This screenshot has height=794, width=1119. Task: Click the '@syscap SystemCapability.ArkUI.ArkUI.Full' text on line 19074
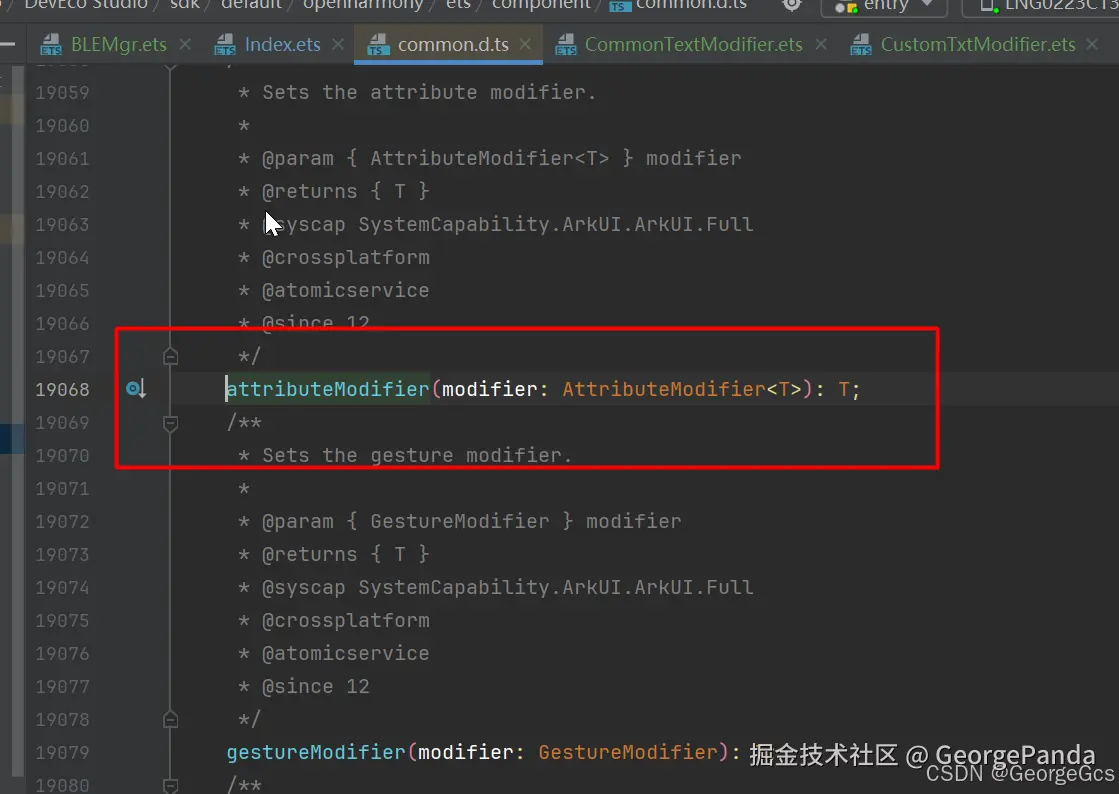[x=507, y=587]
